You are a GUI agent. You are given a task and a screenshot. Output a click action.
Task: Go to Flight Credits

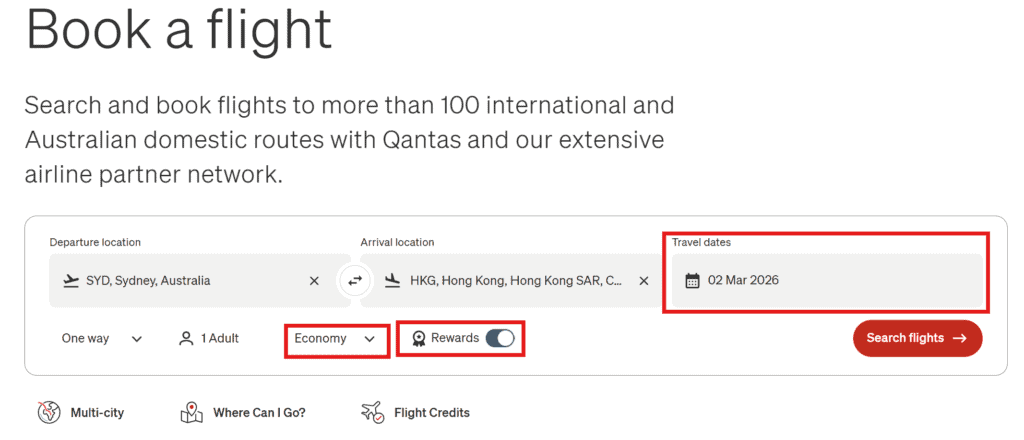pos(431,412)
